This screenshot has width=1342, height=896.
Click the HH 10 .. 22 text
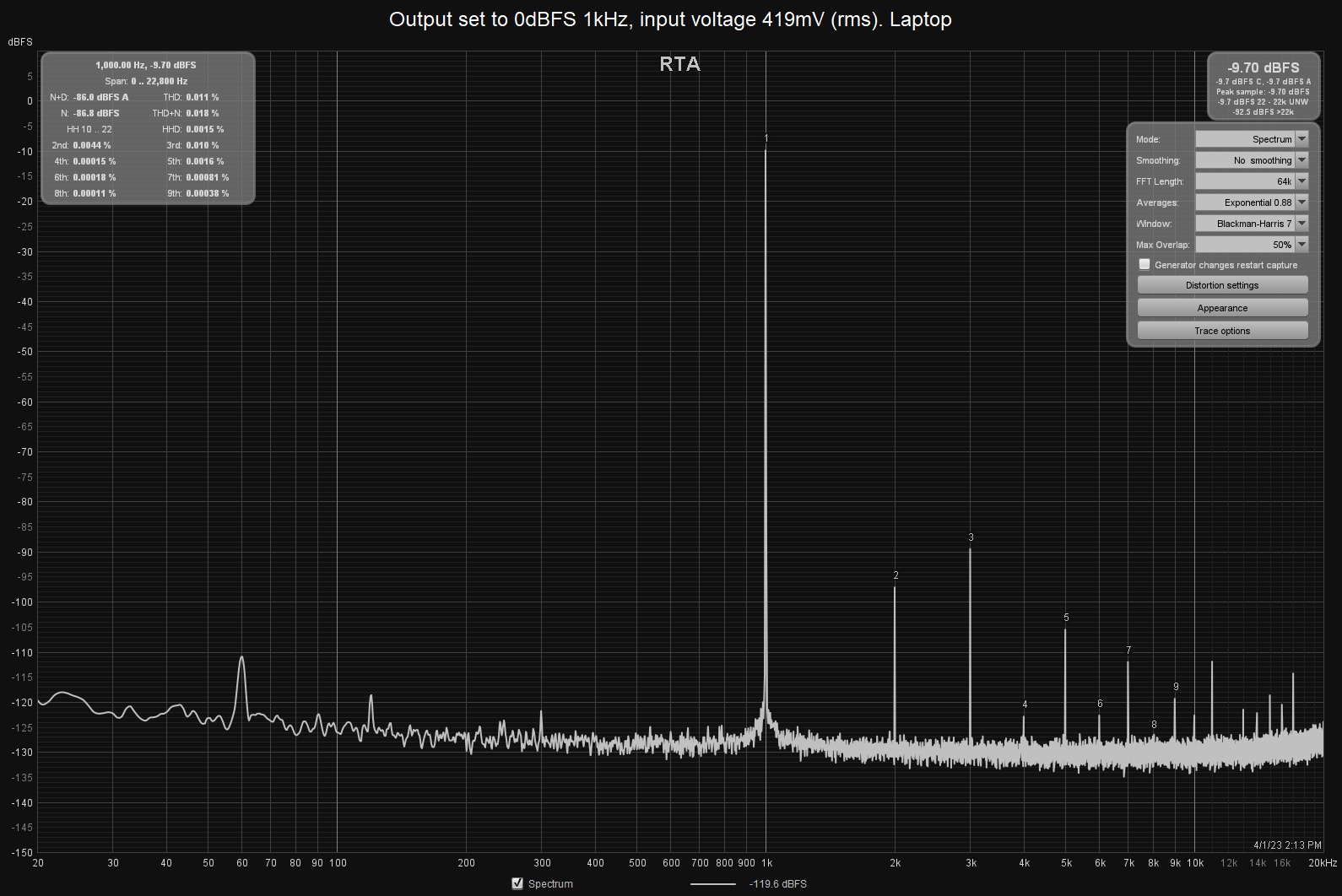coord(89,129)
